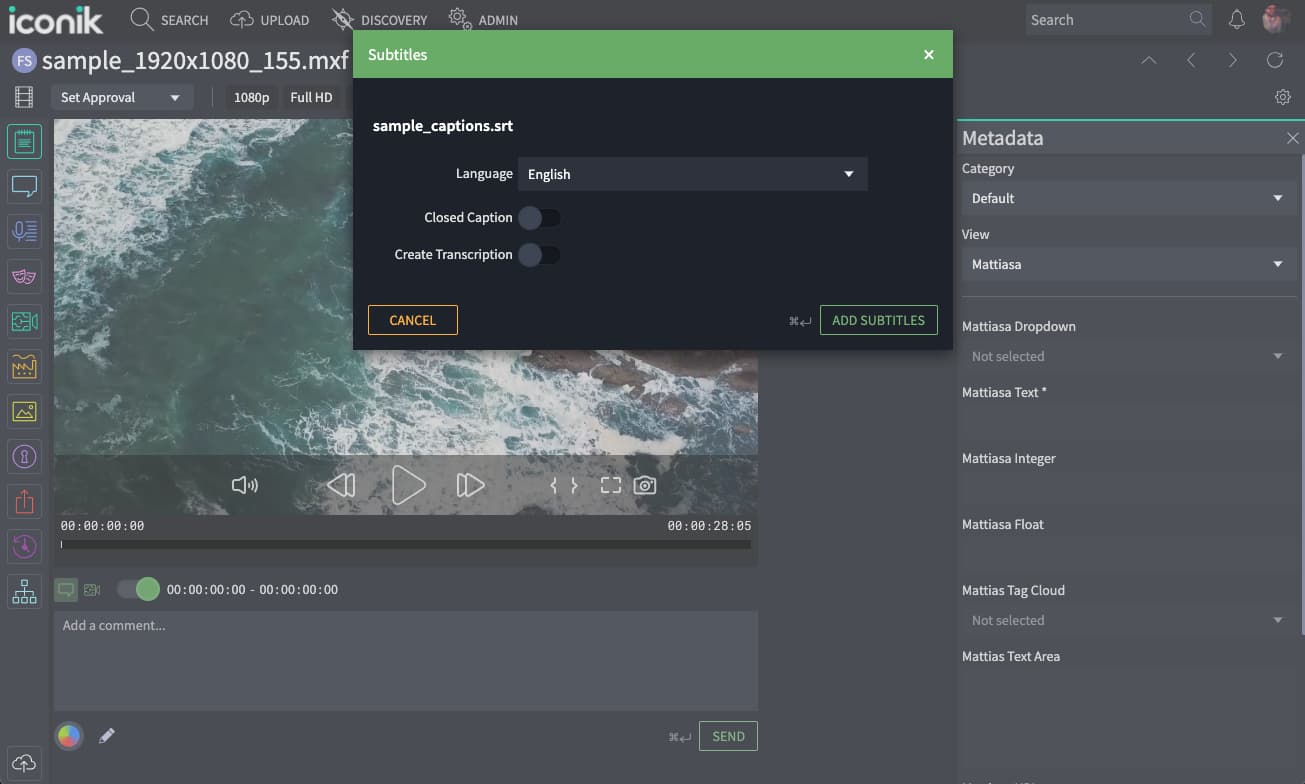The width and height of the screenshot is (1305, 784).
Task: Enable the Closed Caption toggle
Action: point(540,217)
